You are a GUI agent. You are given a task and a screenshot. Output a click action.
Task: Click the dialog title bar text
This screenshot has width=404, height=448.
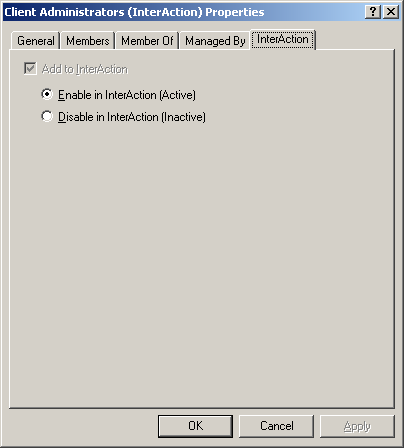tap(134, 12)
